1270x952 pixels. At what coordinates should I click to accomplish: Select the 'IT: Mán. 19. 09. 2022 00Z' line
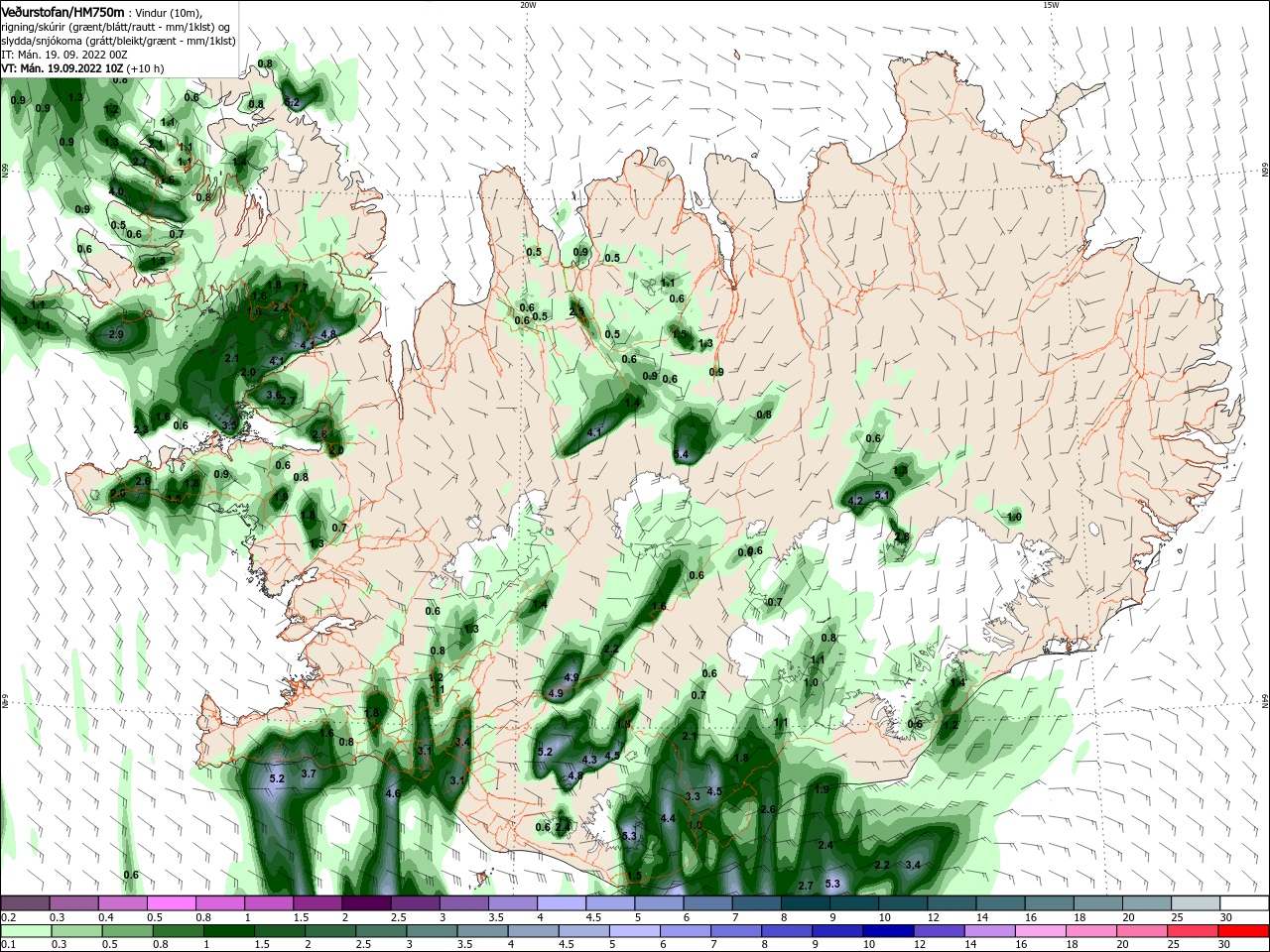[x=65, y=55]
